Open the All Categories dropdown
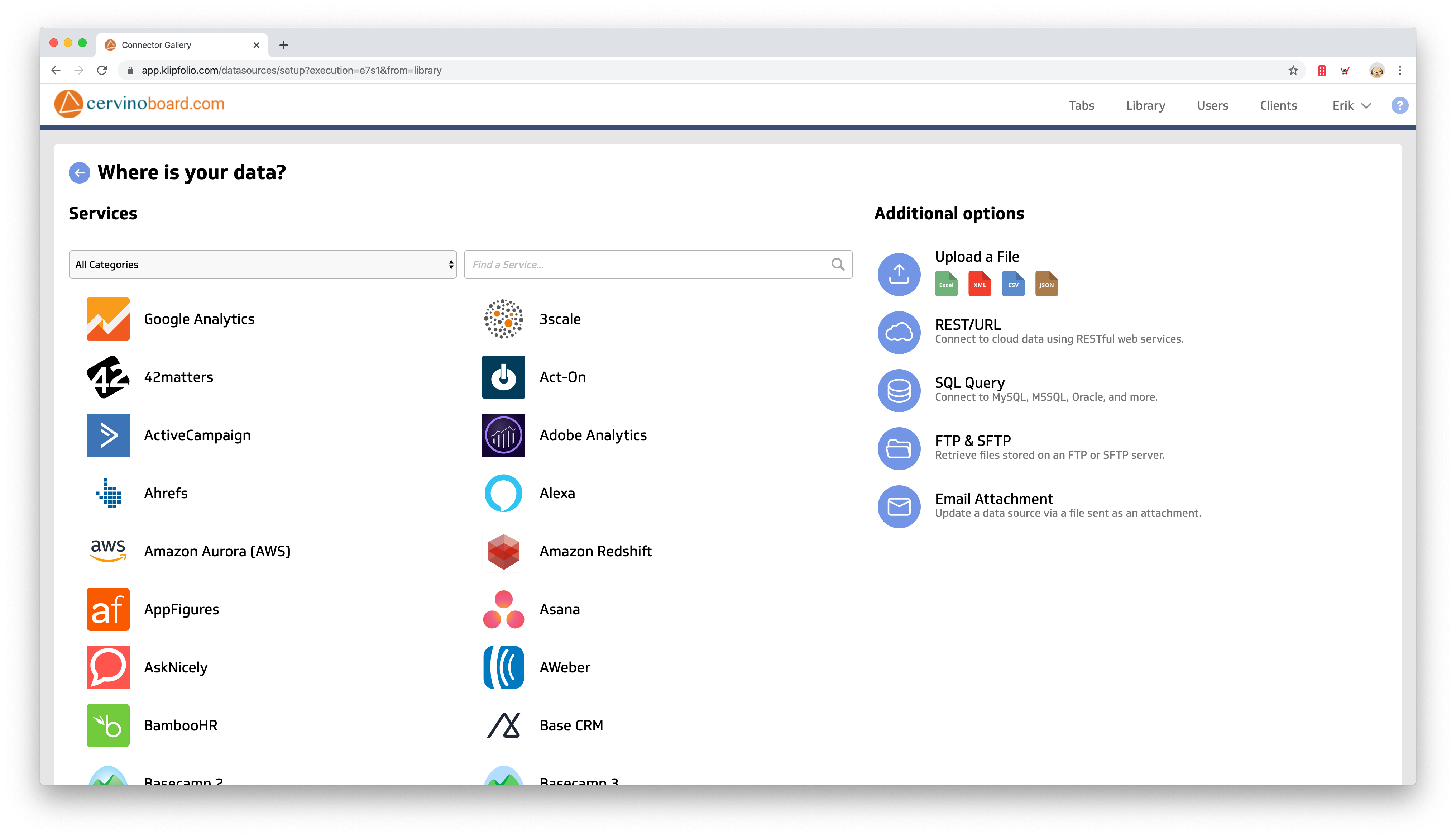1456x838 pixels. [x=262, y=264]
